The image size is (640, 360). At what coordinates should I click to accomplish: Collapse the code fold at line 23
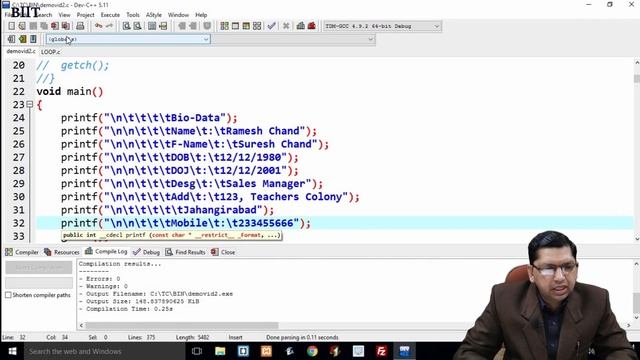click(30, 104)
